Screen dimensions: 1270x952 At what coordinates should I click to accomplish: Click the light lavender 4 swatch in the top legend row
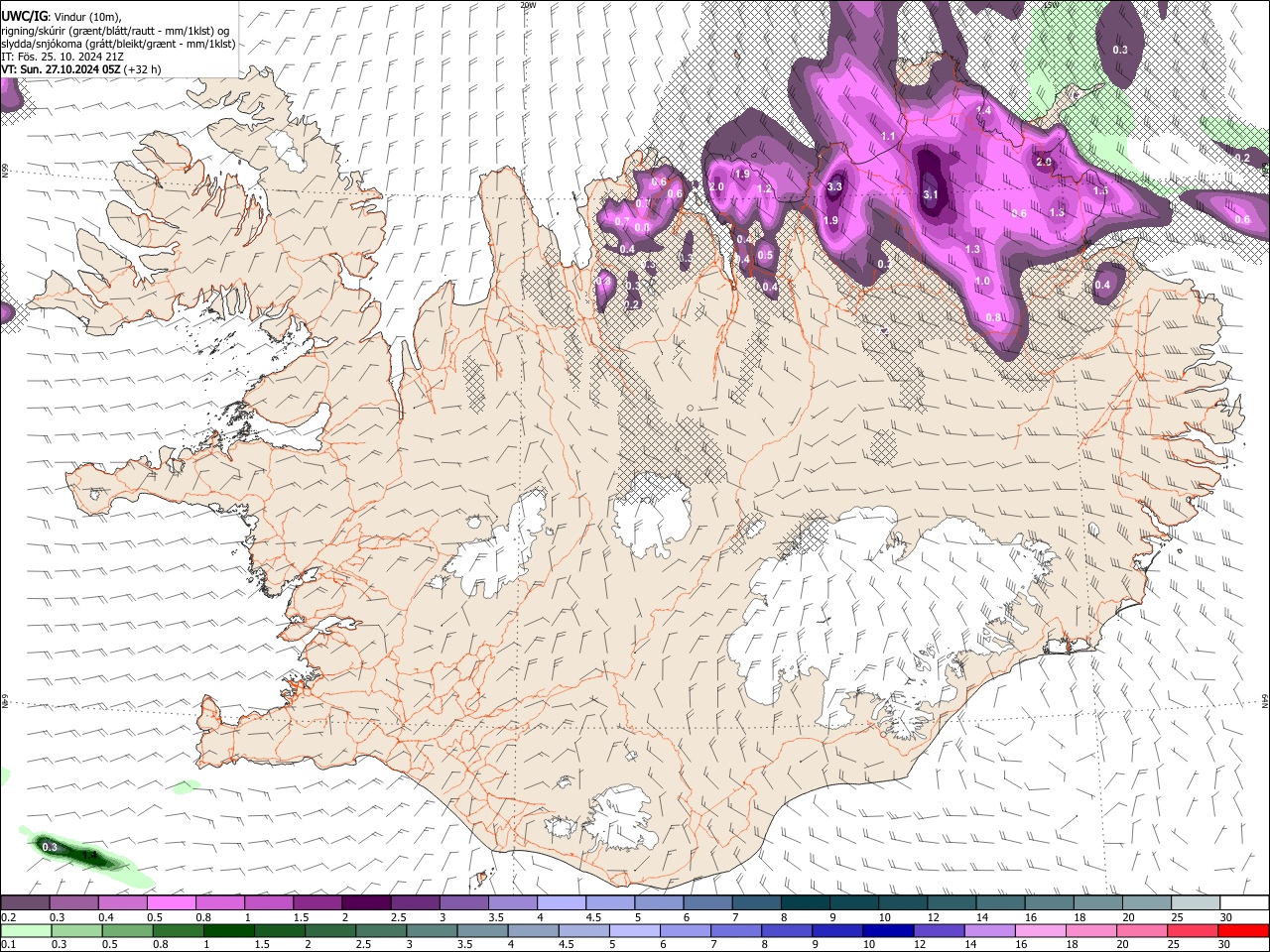[x=561, y=903]
